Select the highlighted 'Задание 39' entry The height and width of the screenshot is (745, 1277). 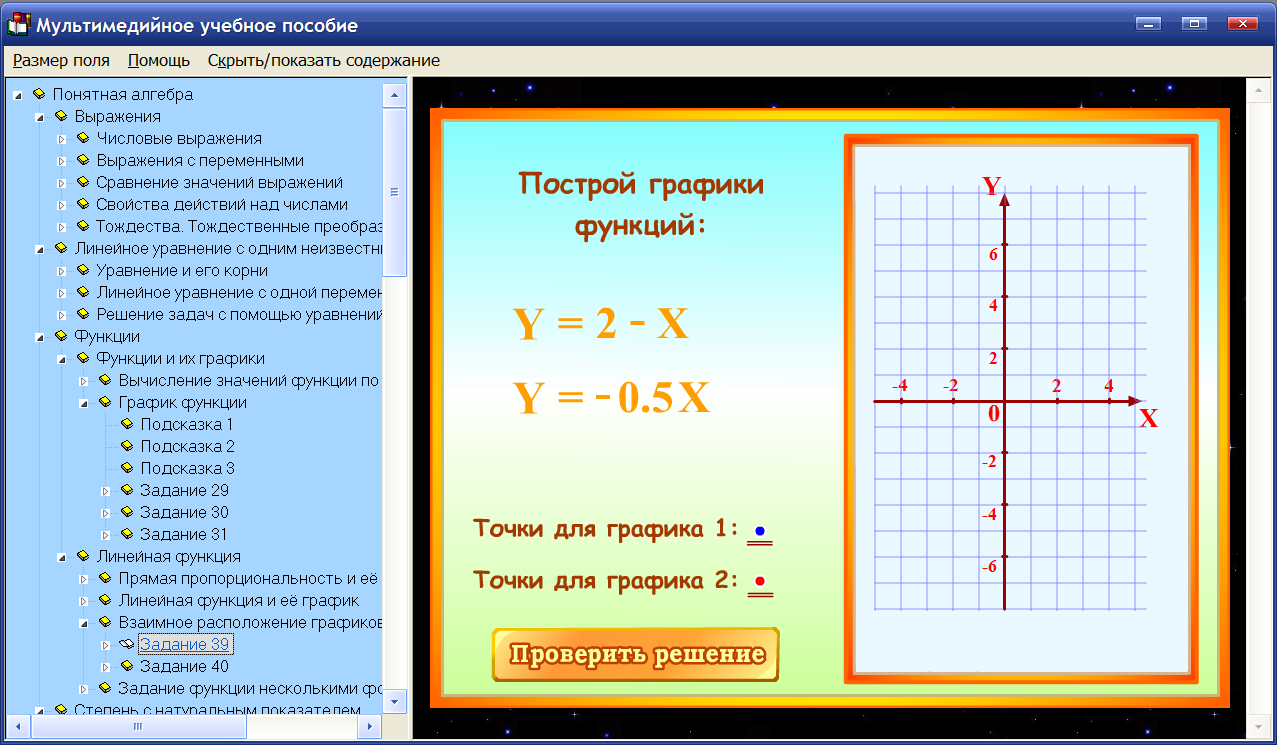[x=185, y=644]
